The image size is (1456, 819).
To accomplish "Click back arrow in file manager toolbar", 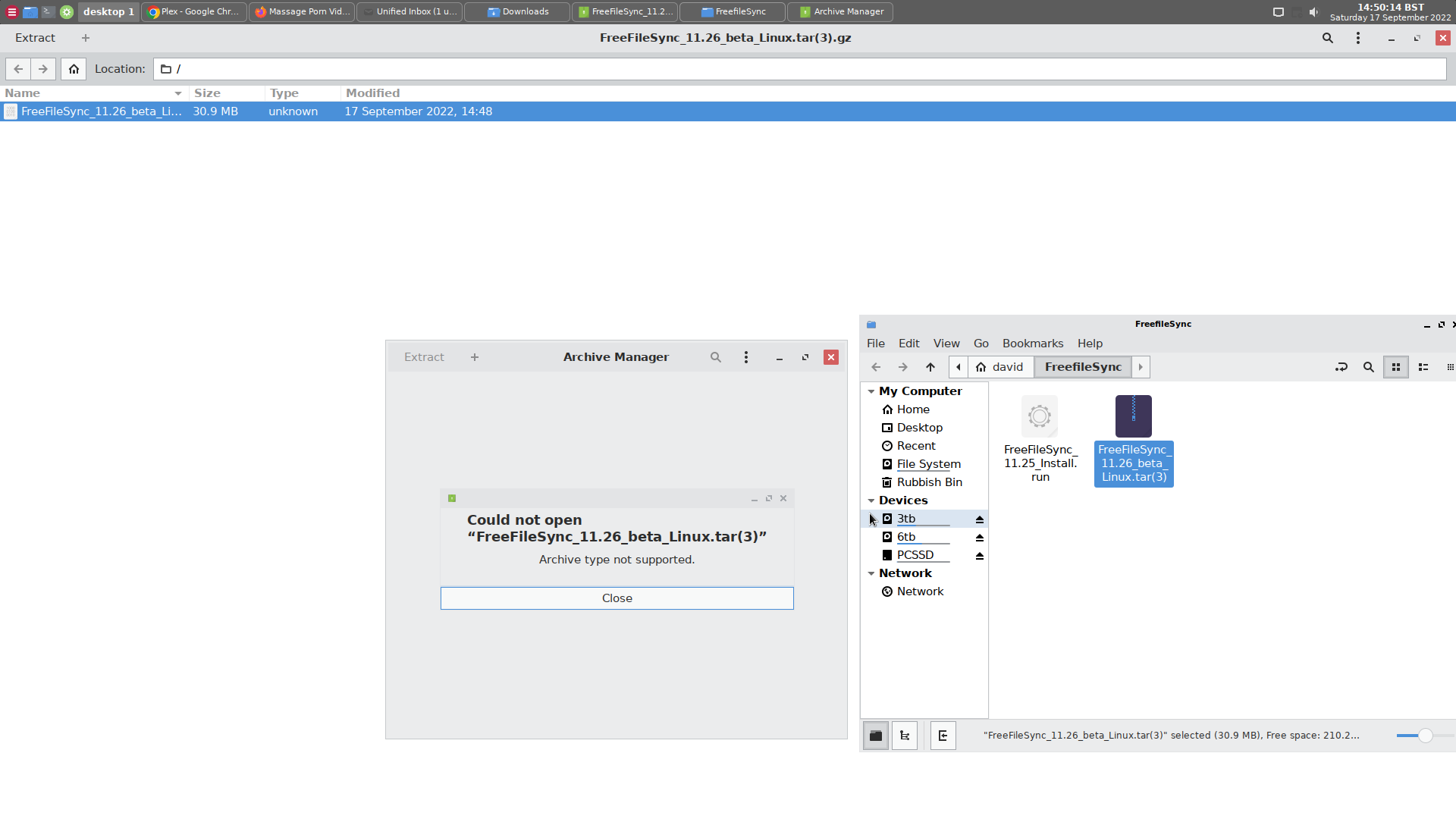I will click(x=876, y=367).
